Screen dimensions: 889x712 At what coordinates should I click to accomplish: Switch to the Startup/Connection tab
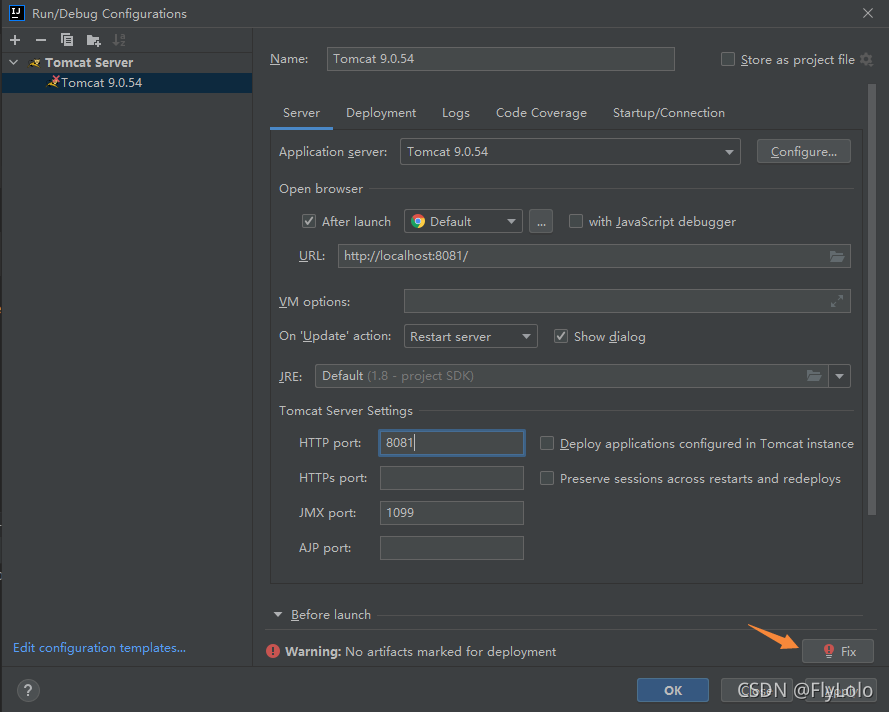coord(668,113)
